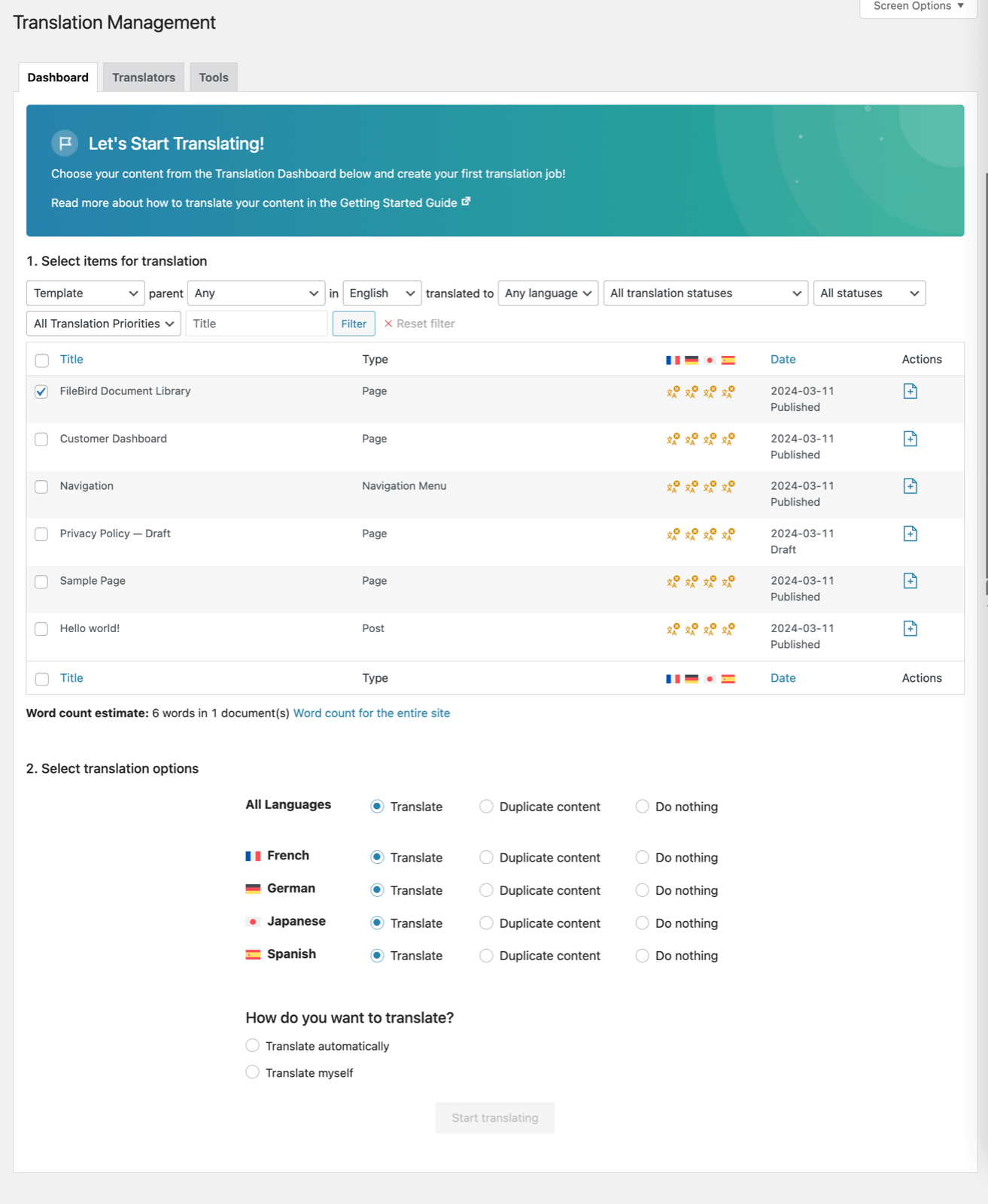Expand the All translation statuses dropdown
This screenshot has width=988, height=1204.
(x=705, y=293)
